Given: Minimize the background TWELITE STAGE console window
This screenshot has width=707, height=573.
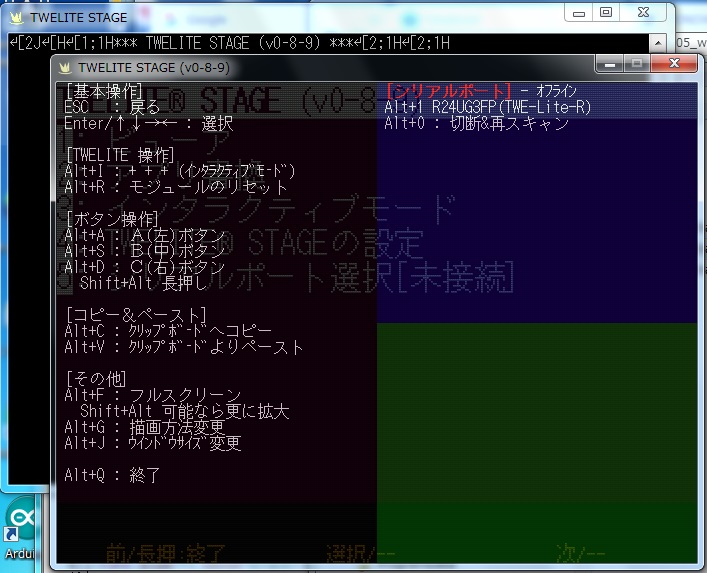Looking at the screenshot, I should pos(578,13).
